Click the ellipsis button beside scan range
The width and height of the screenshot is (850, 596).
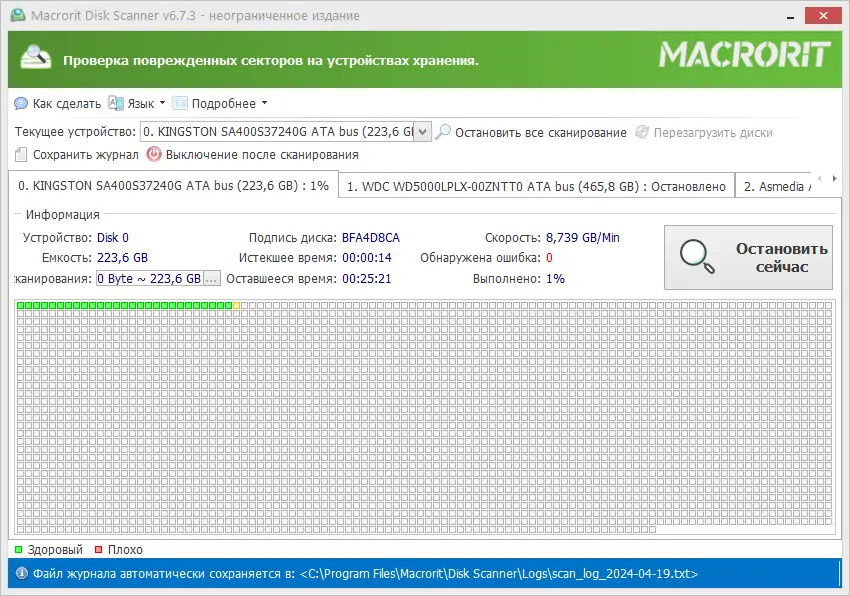(x=211, y=279)
